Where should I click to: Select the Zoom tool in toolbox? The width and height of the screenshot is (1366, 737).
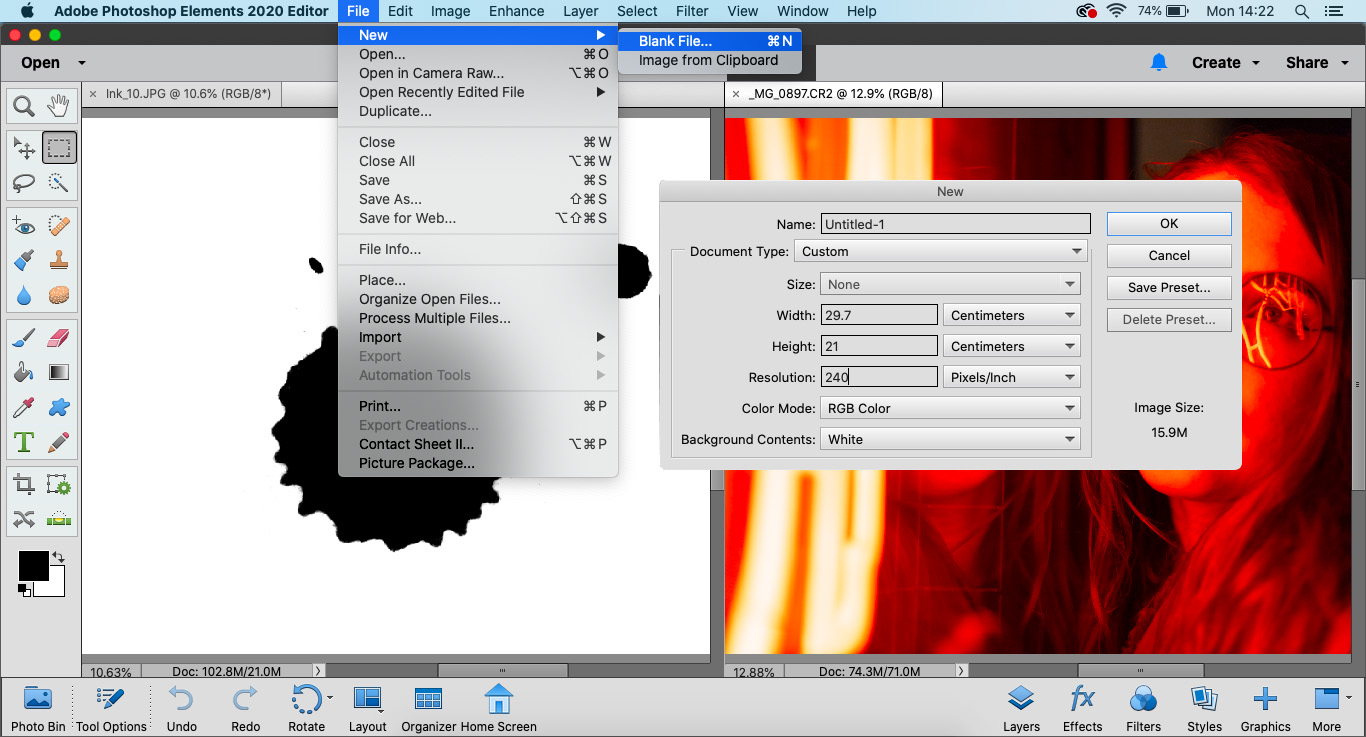[x=24, y=106]
